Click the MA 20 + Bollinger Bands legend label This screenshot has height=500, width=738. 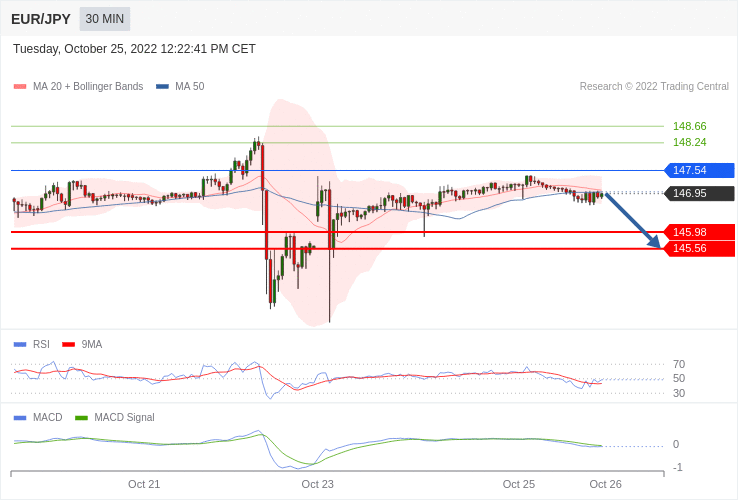coord(88,87)
